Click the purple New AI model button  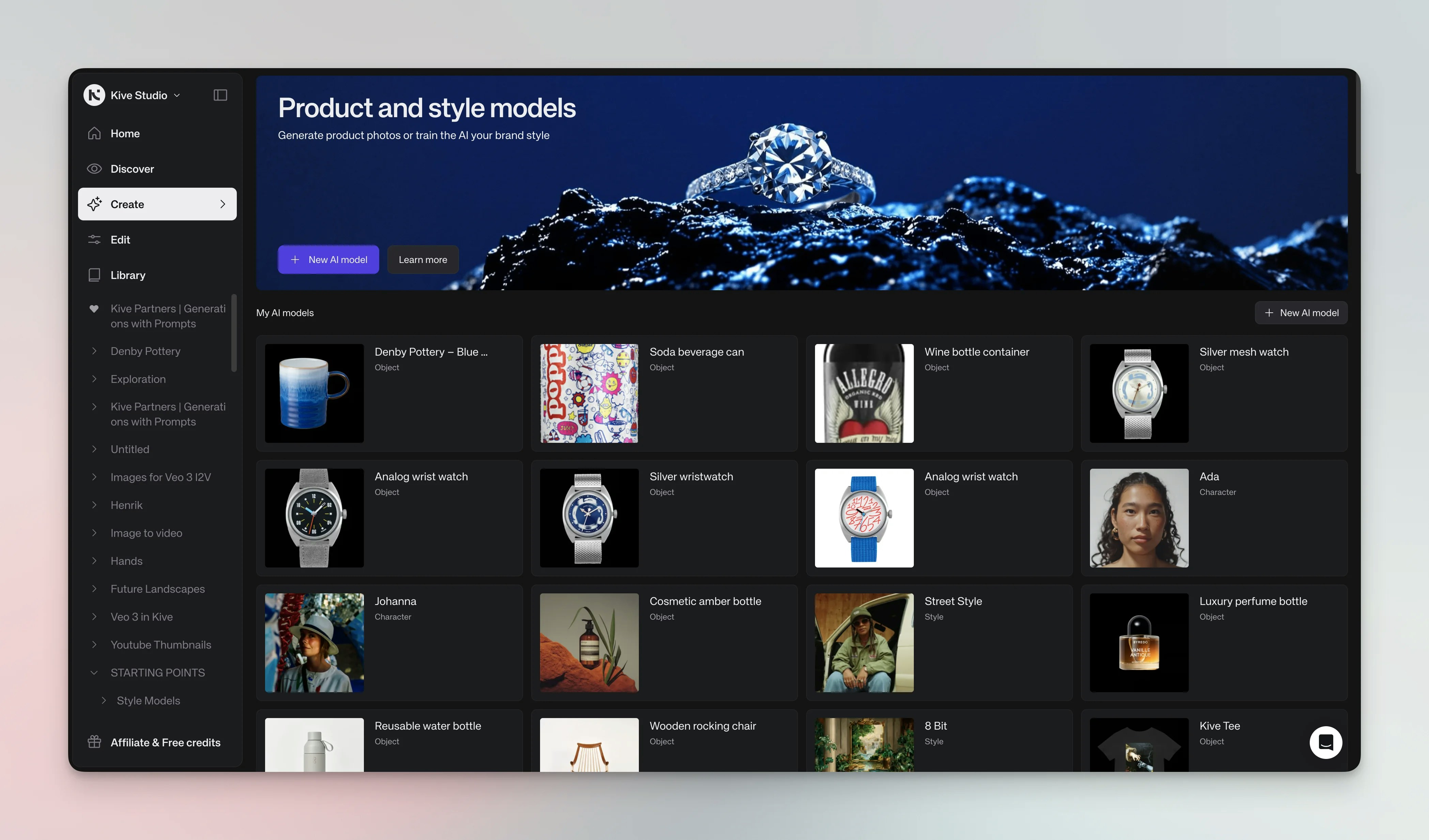pyautogui.click(x=328, y=260)
